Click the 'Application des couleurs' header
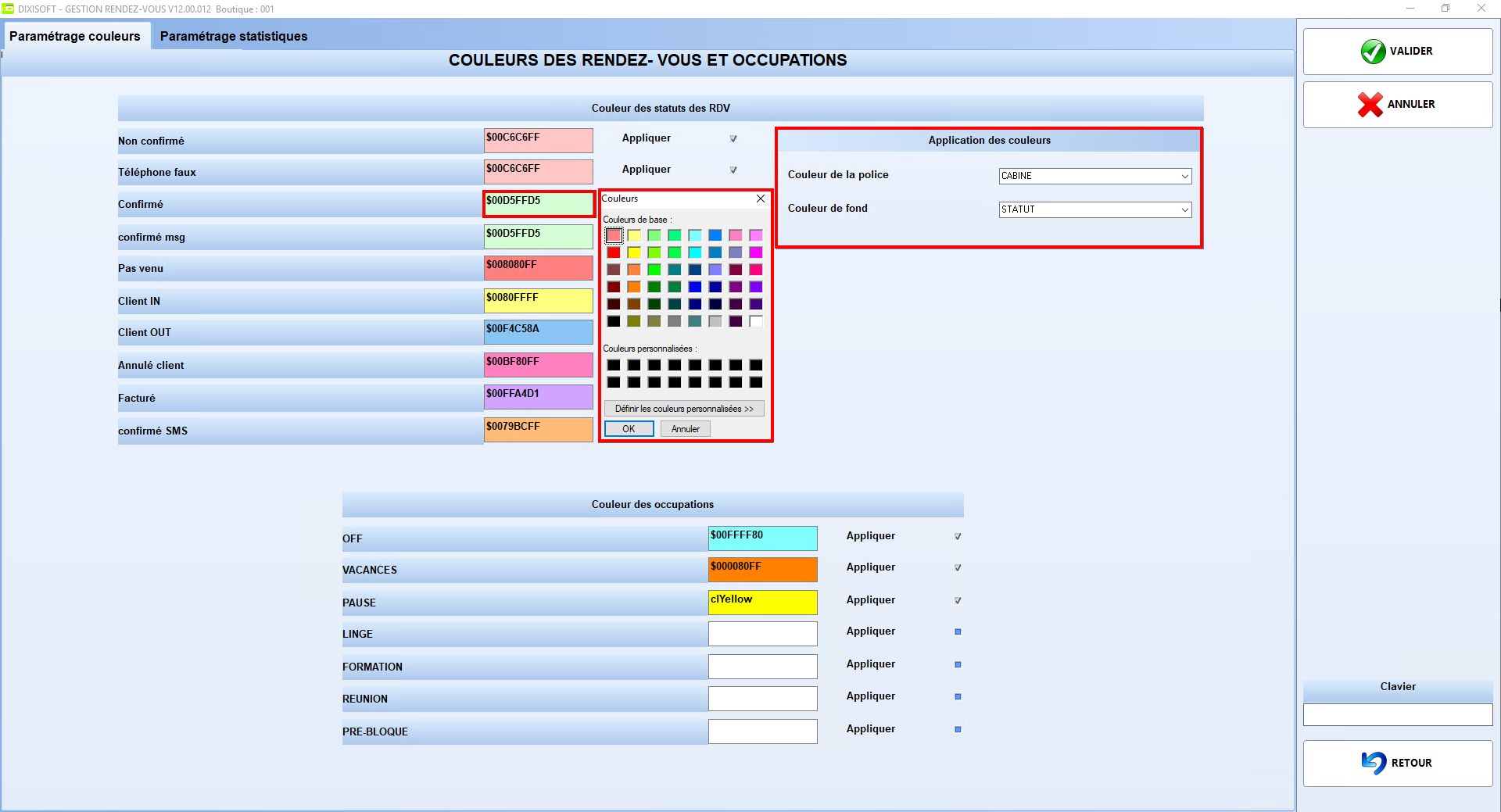 point(990,141)
